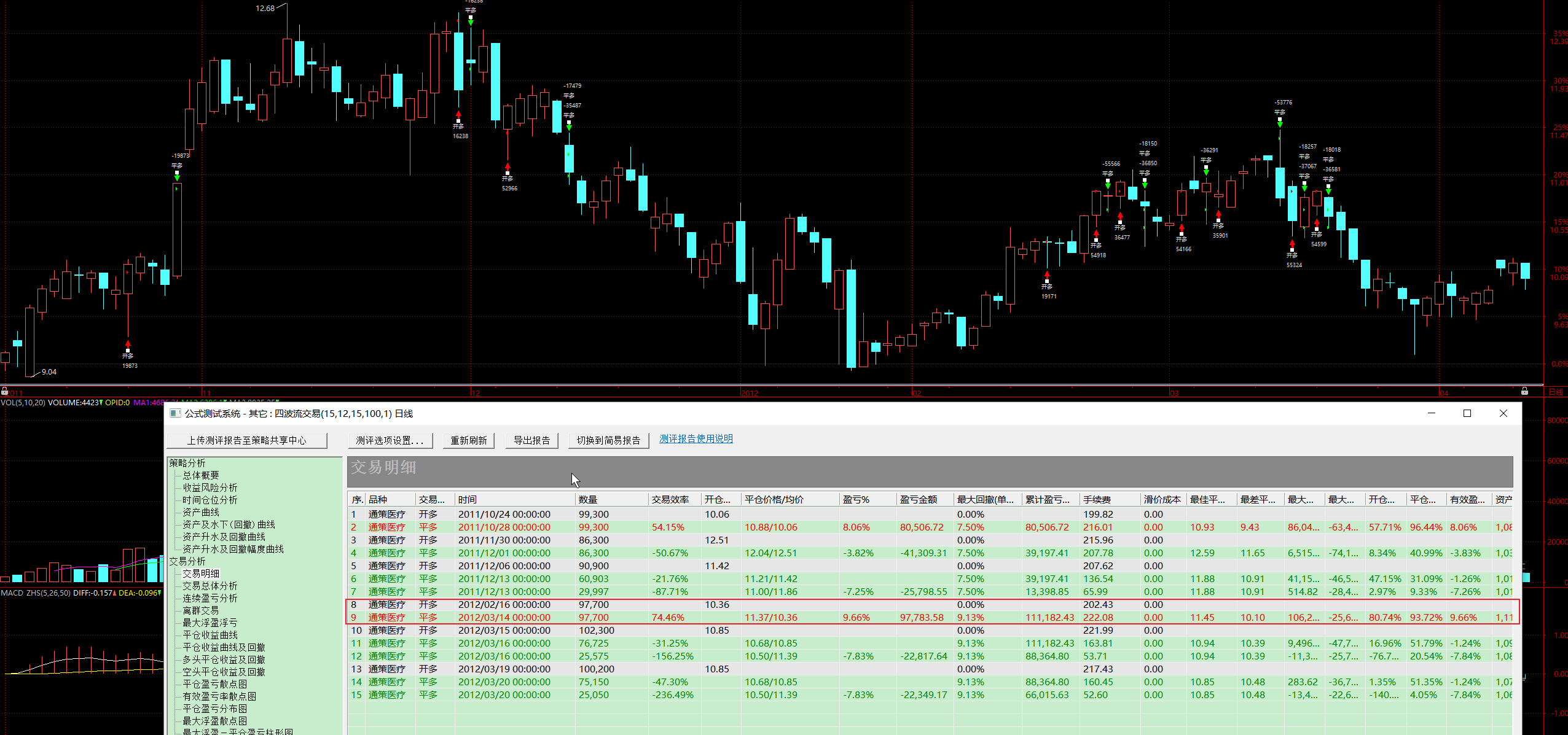Switch view via 切换到简易报告 button
This screenshot has height=735, width=1568.
(608, 440)
